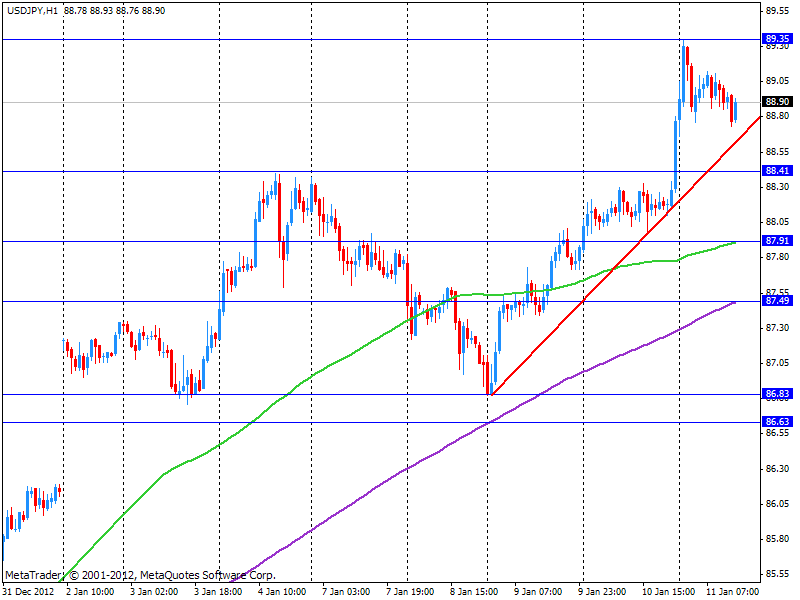Click the blue 88.41 price level label
The width and height of the screenshot is (800, 600).
pyautogui.click(x=777, y=170)
